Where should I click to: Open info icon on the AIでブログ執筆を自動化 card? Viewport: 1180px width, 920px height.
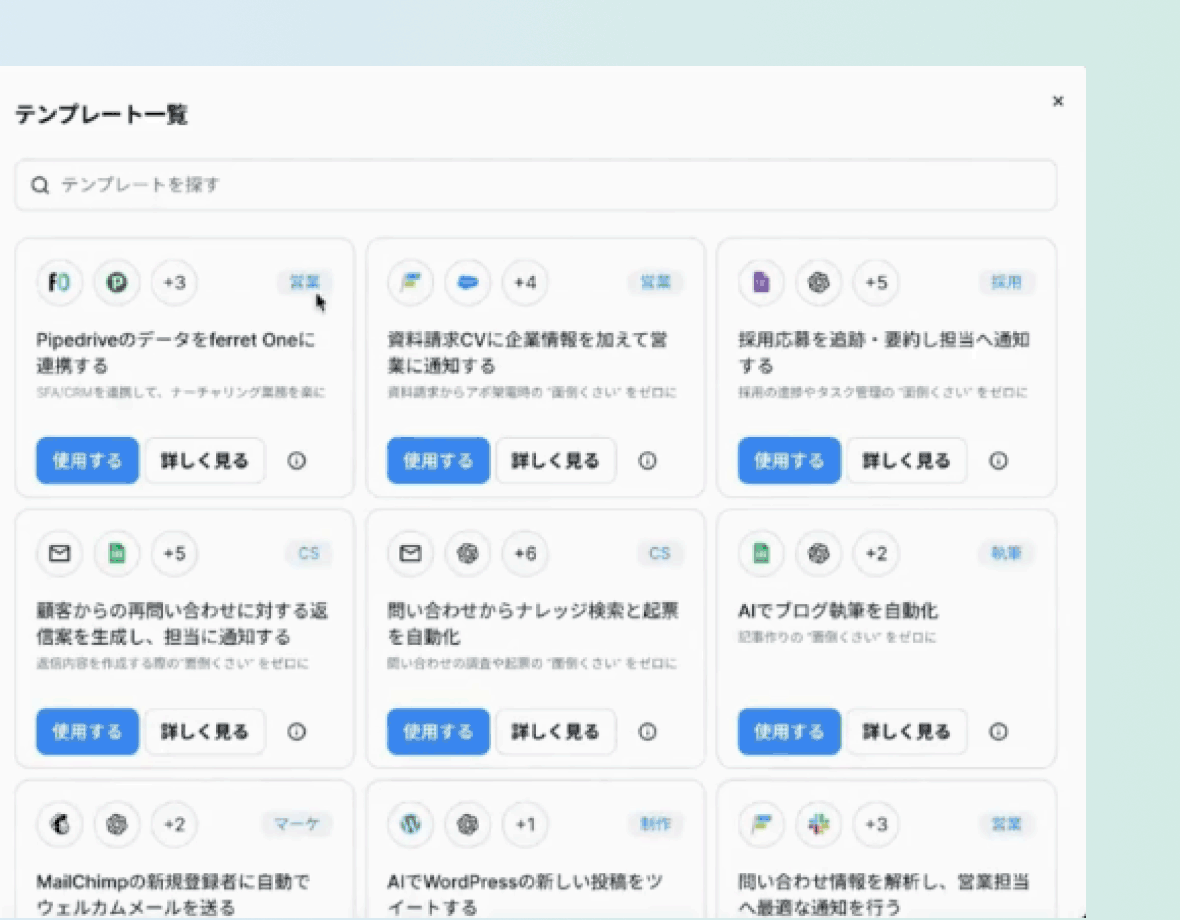coord(998,732)
